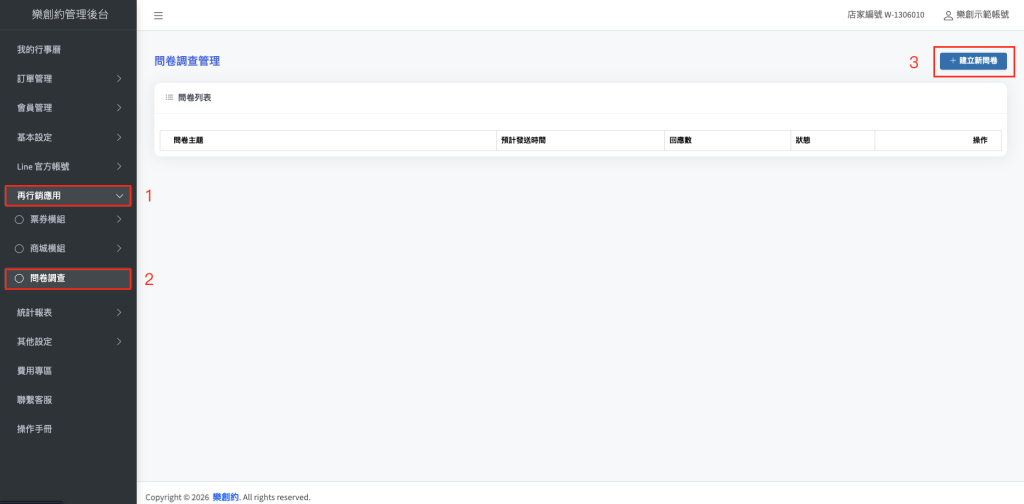Viewport: 1024px width, 504px height.
Task: Click the hamburger menu icon
Action: (x=158, y=16)
